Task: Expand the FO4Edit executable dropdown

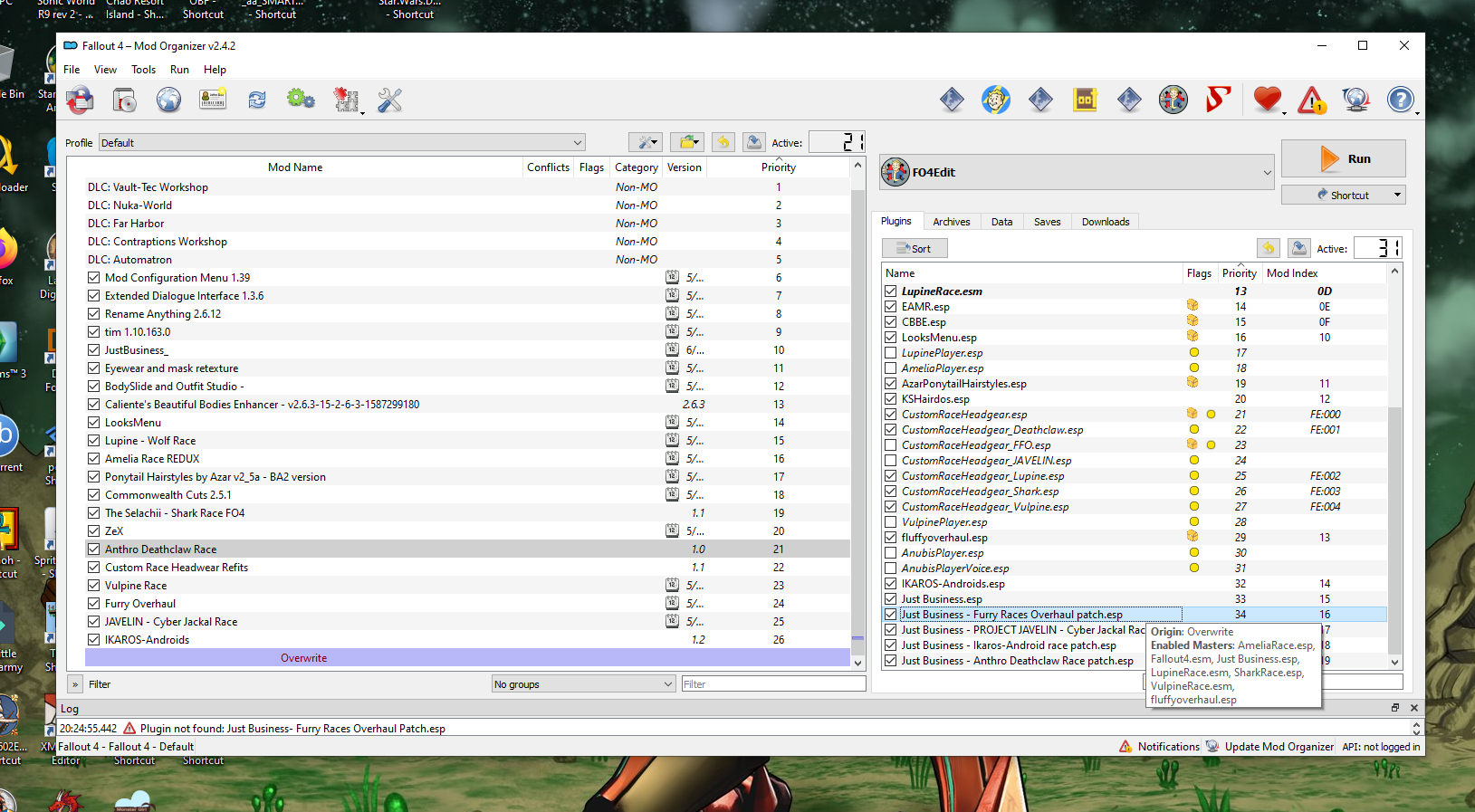Action: pos(1078,172)
